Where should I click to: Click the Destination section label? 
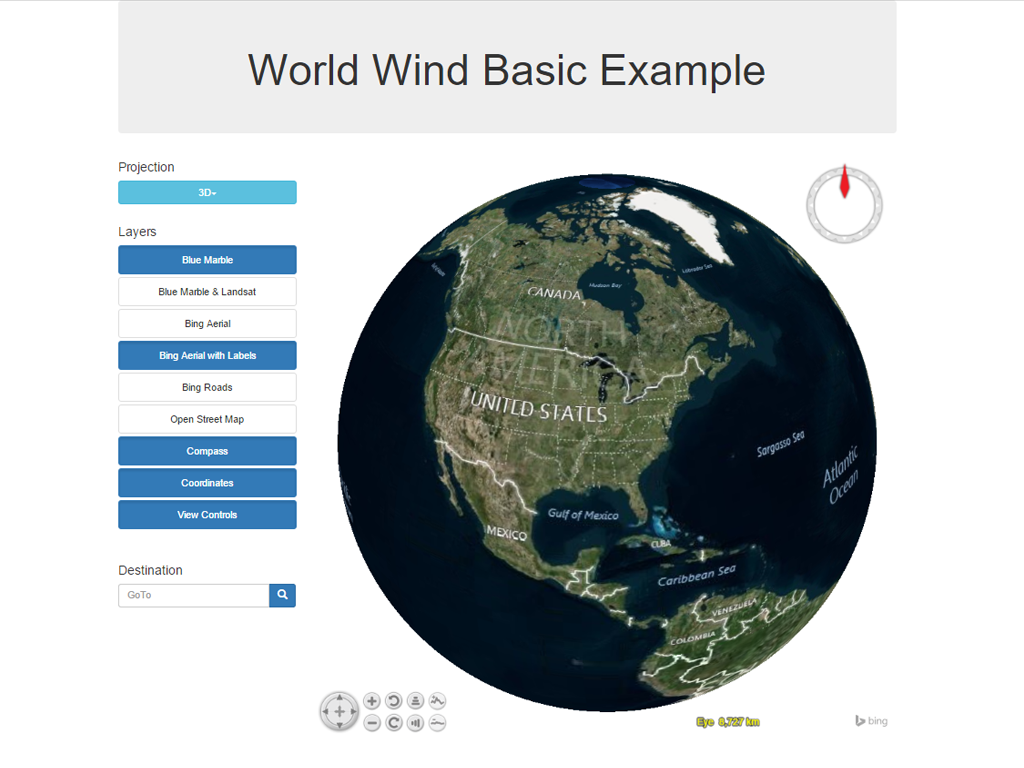(150, 570)
